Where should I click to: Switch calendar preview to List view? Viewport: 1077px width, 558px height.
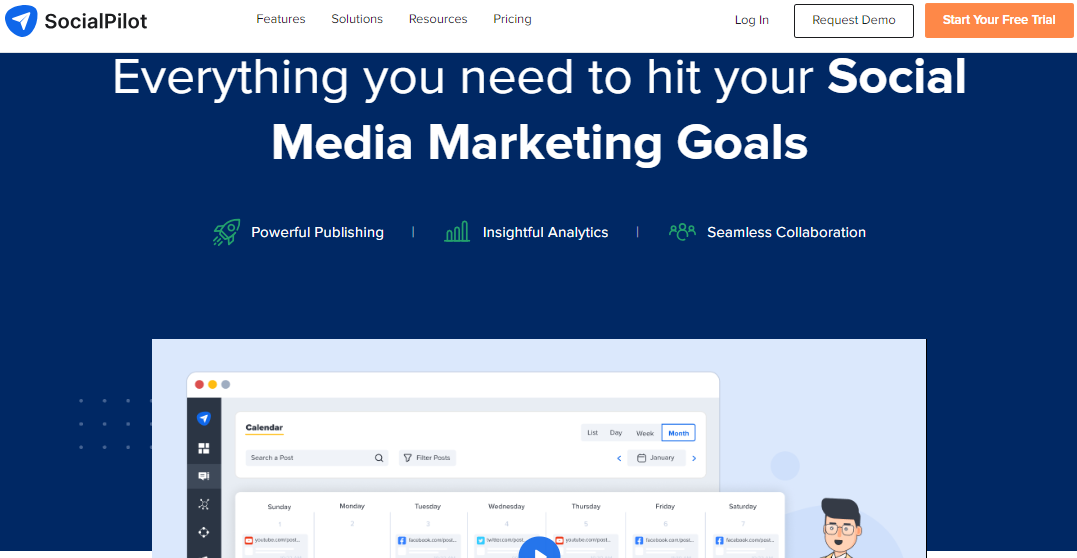pos(592,433)
